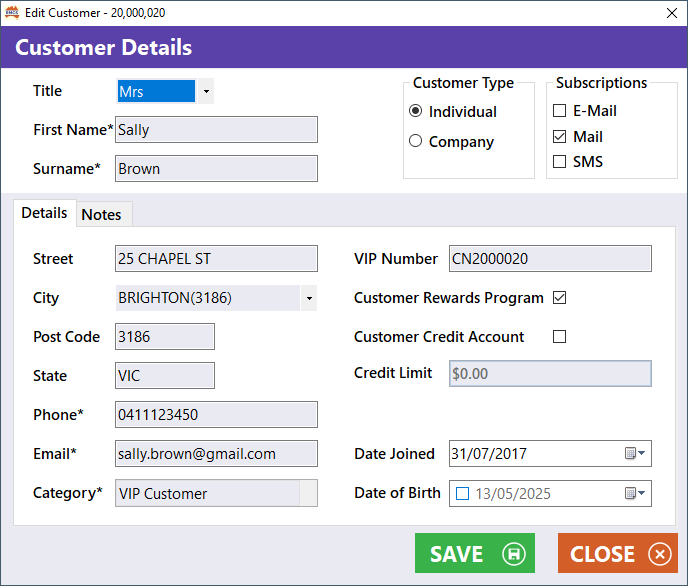The image size is (688, 586).
Task: Enable the Date of Birth checkbox
Action: click(462, 493)
